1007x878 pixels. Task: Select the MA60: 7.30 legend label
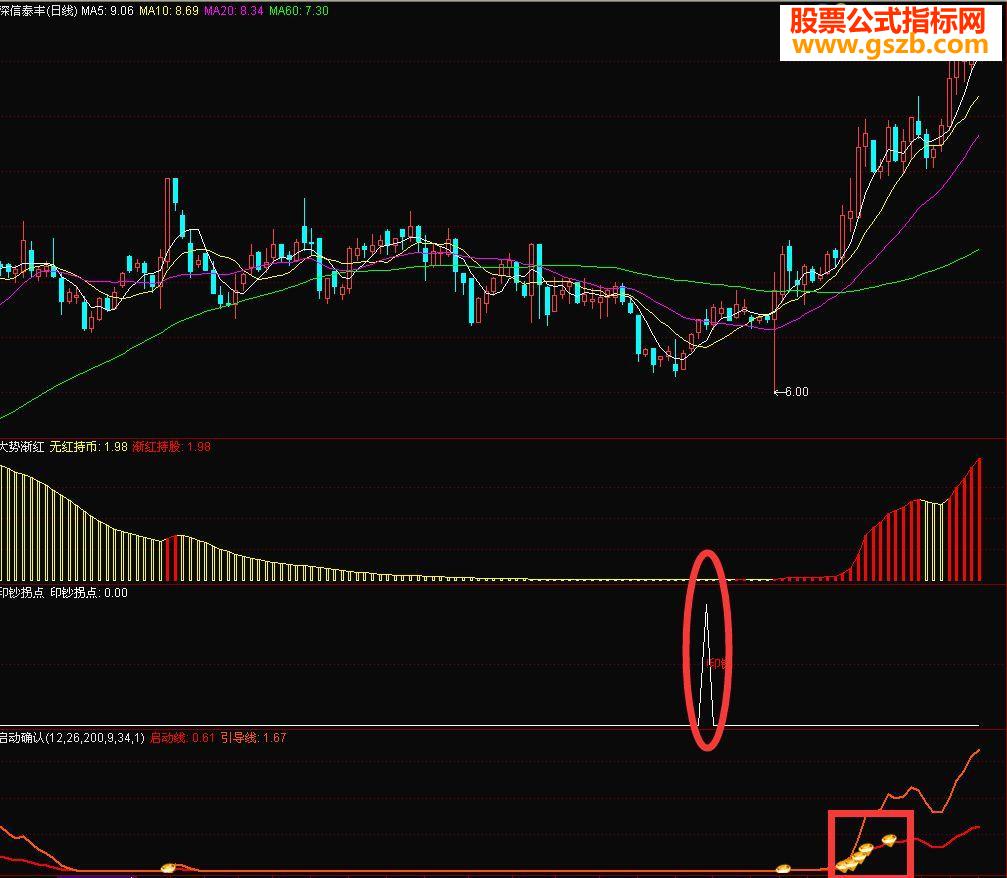299,11
